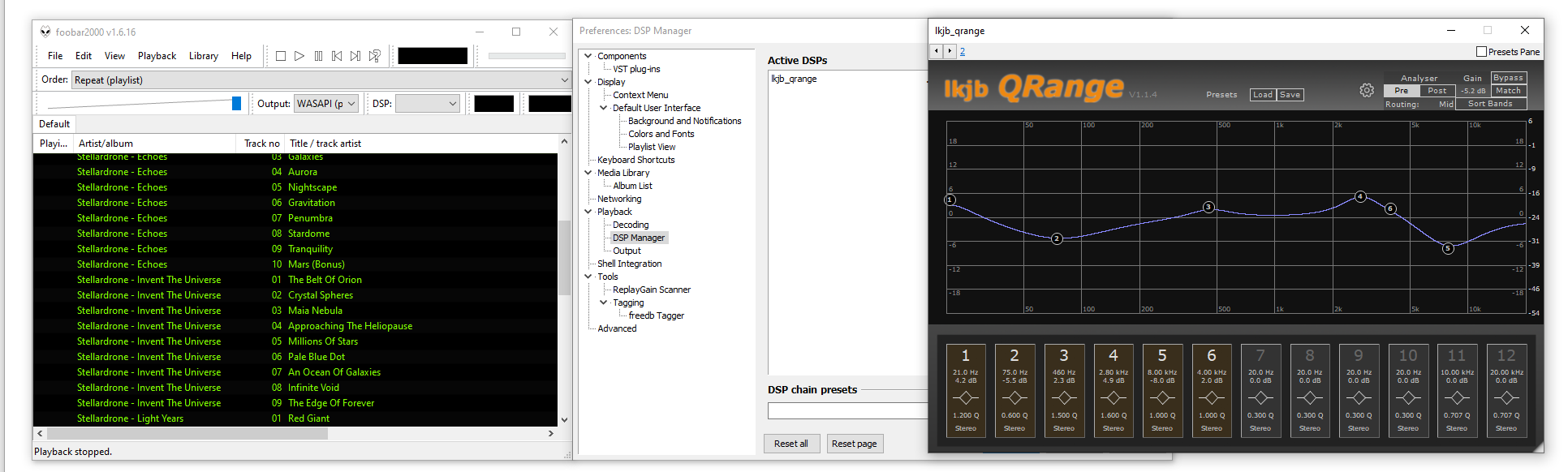Switch to the Default playlist tab
The width and height of the screenshot is (1568, 472).
pyautogui.click(x=54, y=124)
